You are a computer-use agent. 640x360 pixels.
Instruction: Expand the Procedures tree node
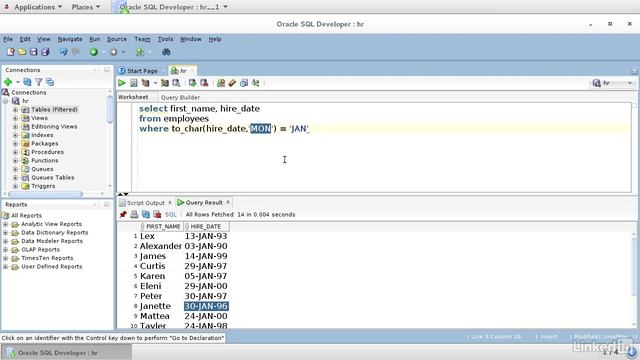click(x=15, y=152)
